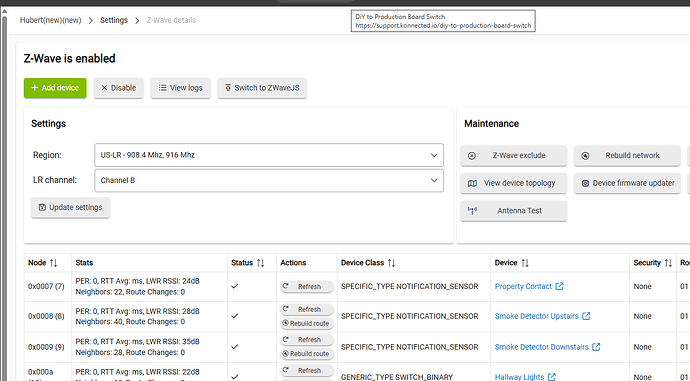Disable Z-Wave with the Disable button
Viewport: 690px width, 381px height.
(x=118, y=88)
